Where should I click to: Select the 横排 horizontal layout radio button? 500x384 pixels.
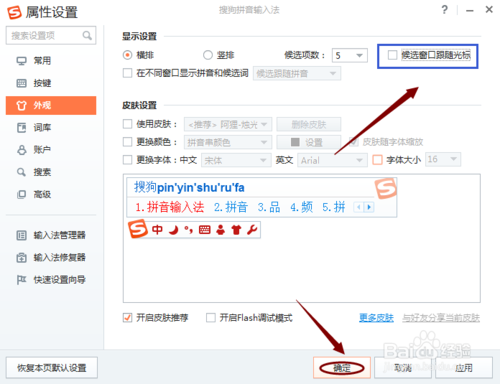(127, 55)
